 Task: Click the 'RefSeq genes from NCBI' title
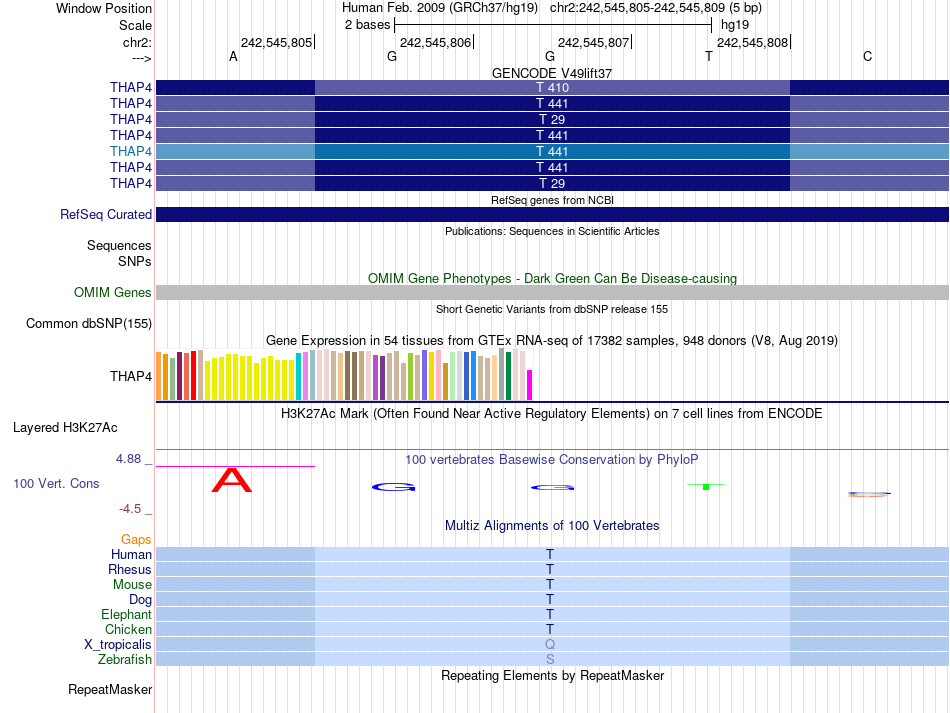point(553,200)
